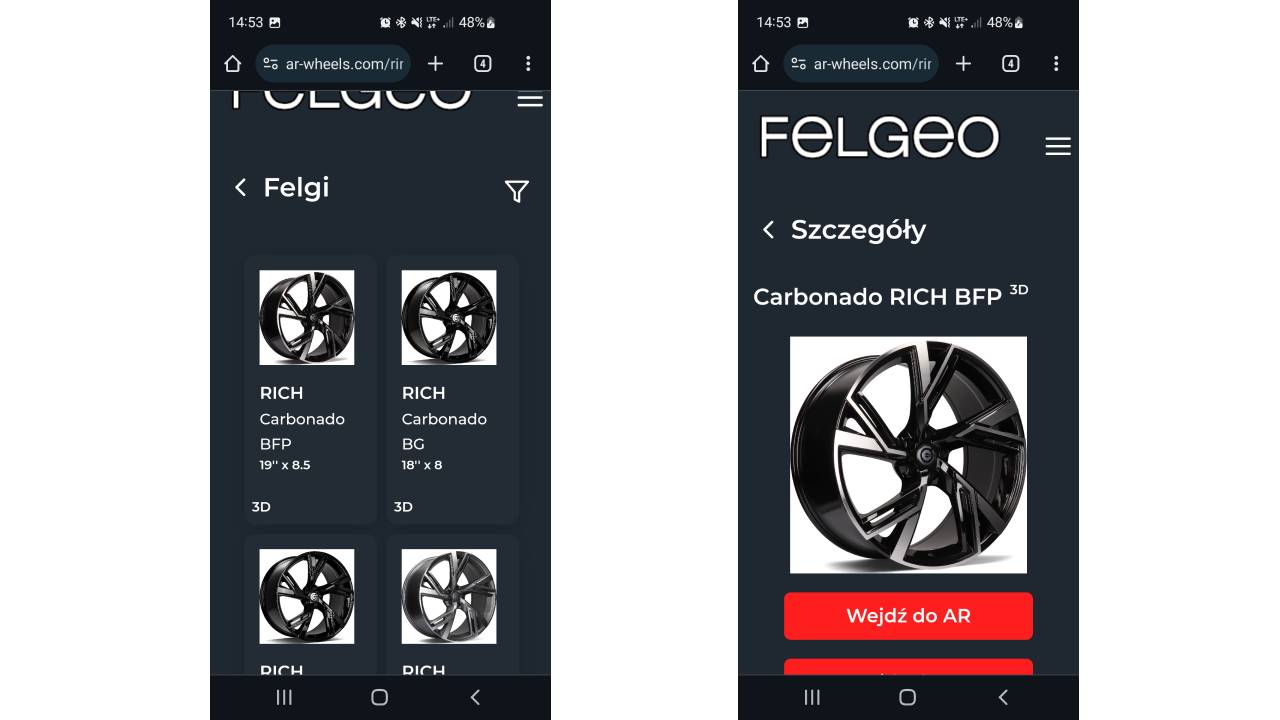This screenshot has width=1280, height=720.
Task: Add a new tab on the right phone's browser
Action: pyautogui.click(x=963, y=64)
